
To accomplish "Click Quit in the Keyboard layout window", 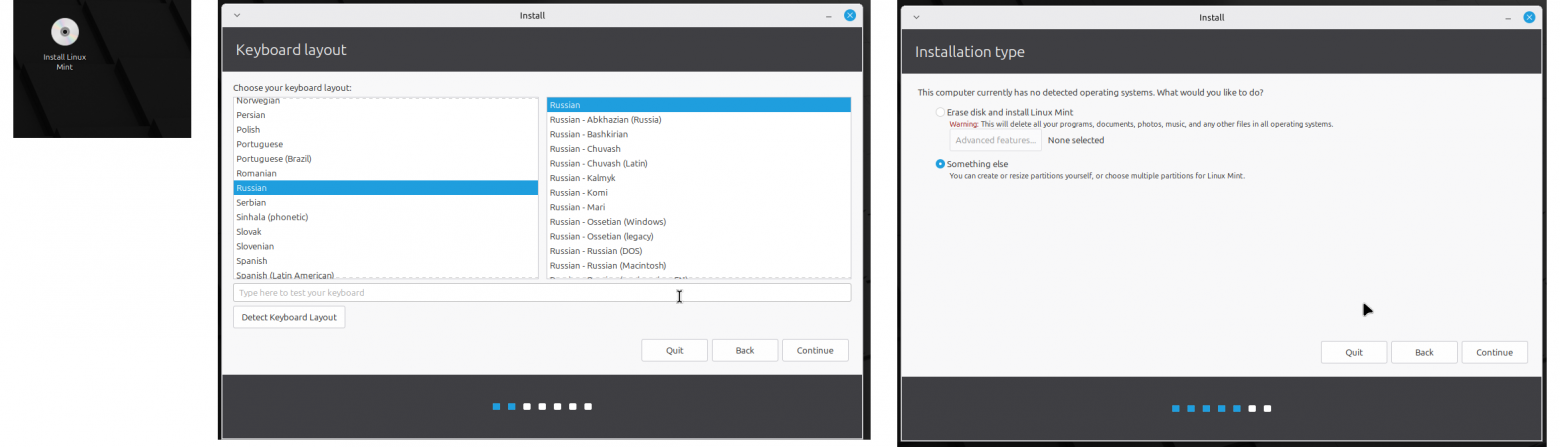I will [x=675, y=350].
